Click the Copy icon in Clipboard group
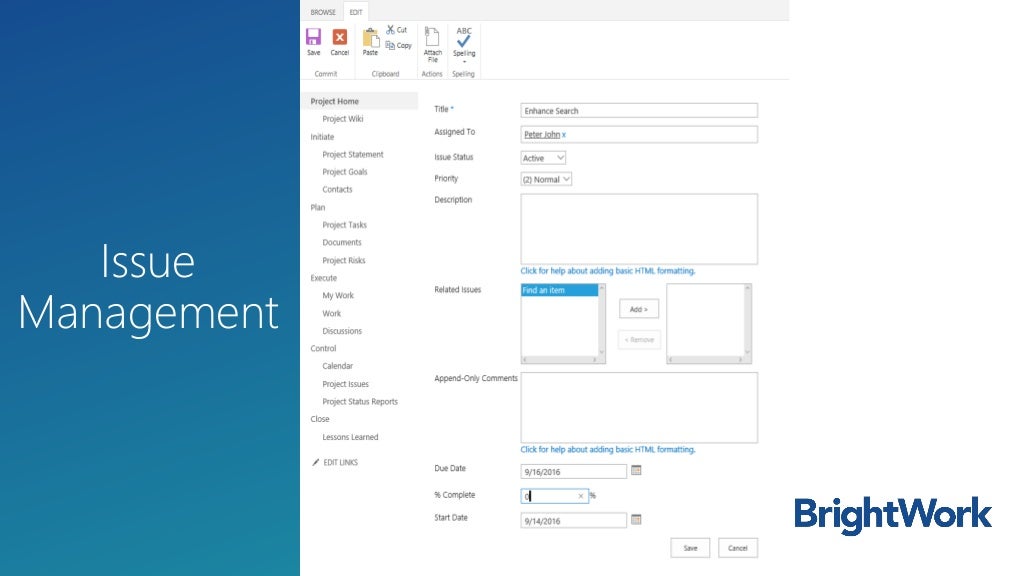Image resolution: width=1024 pixels, height=576 pixels. tap(390, 45)
